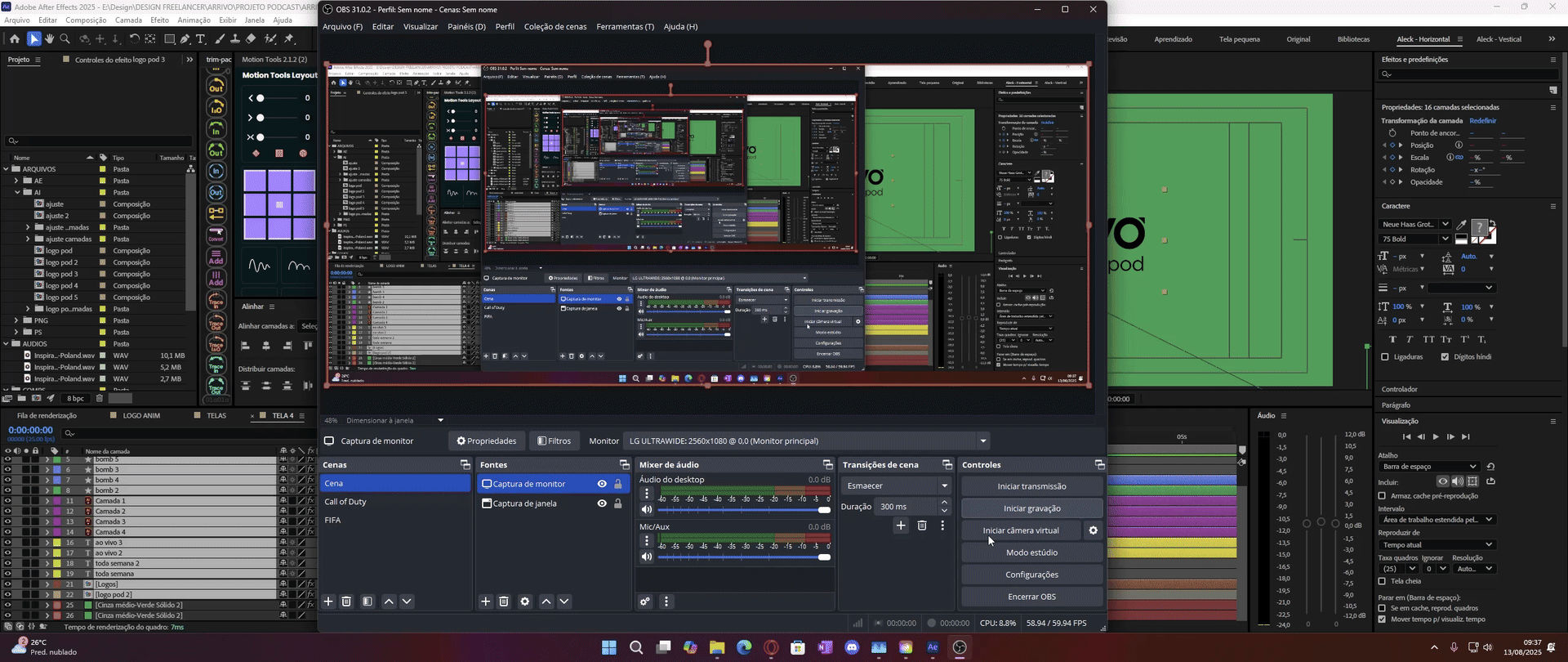Image resolution: width=1568 pixels, height=662 pixels.
Task: Choose the Puppet Pin tool
Action: 289,38
